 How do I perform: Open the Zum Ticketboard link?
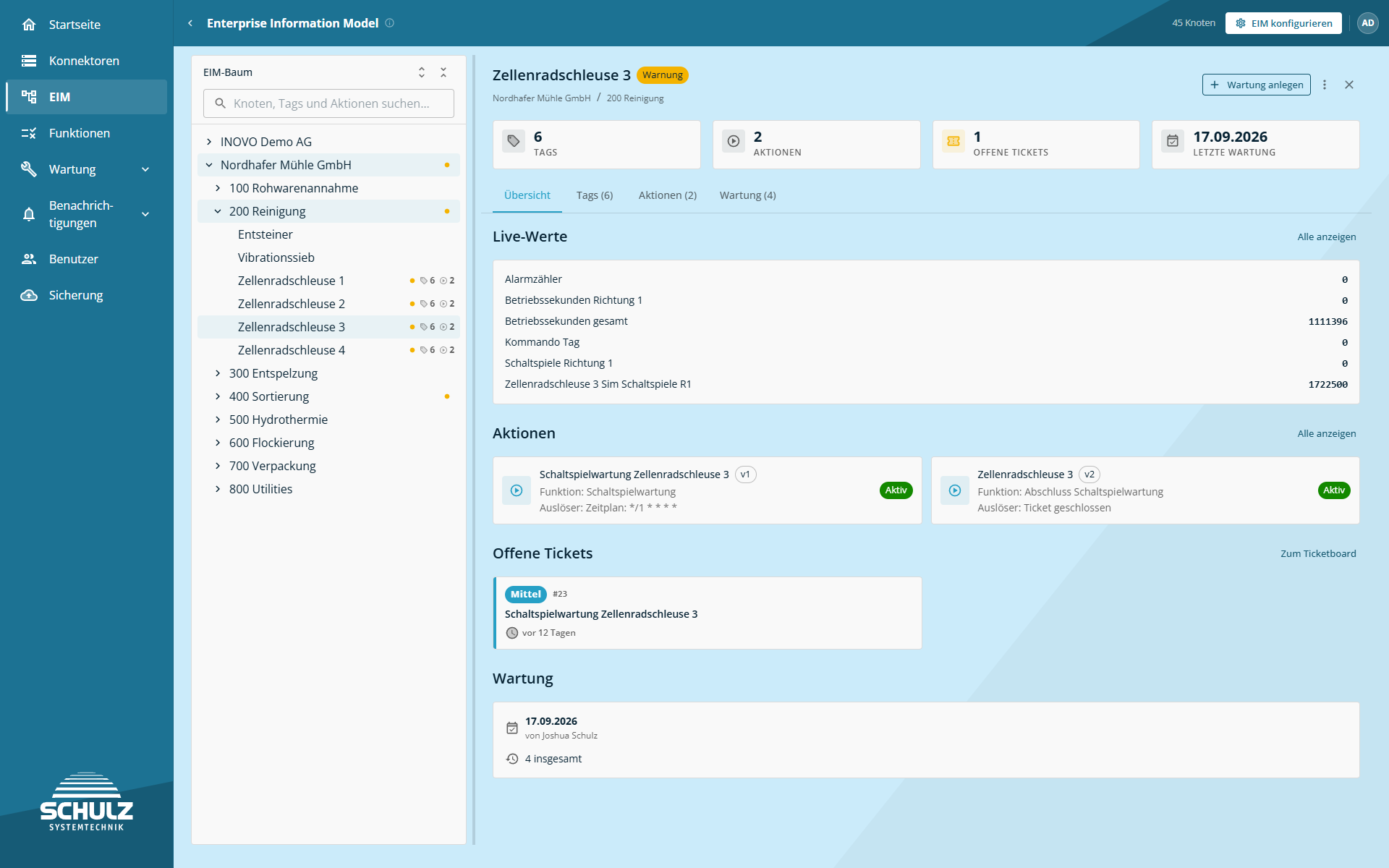click(1318, 553)
